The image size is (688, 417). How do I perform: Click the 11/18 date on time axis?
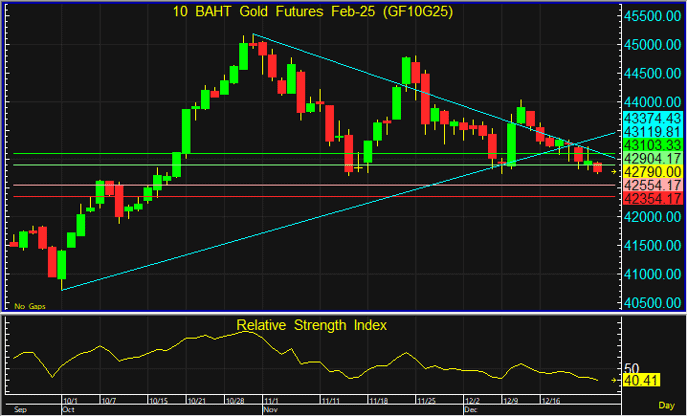pyautogui.click(x=379, y=400)
